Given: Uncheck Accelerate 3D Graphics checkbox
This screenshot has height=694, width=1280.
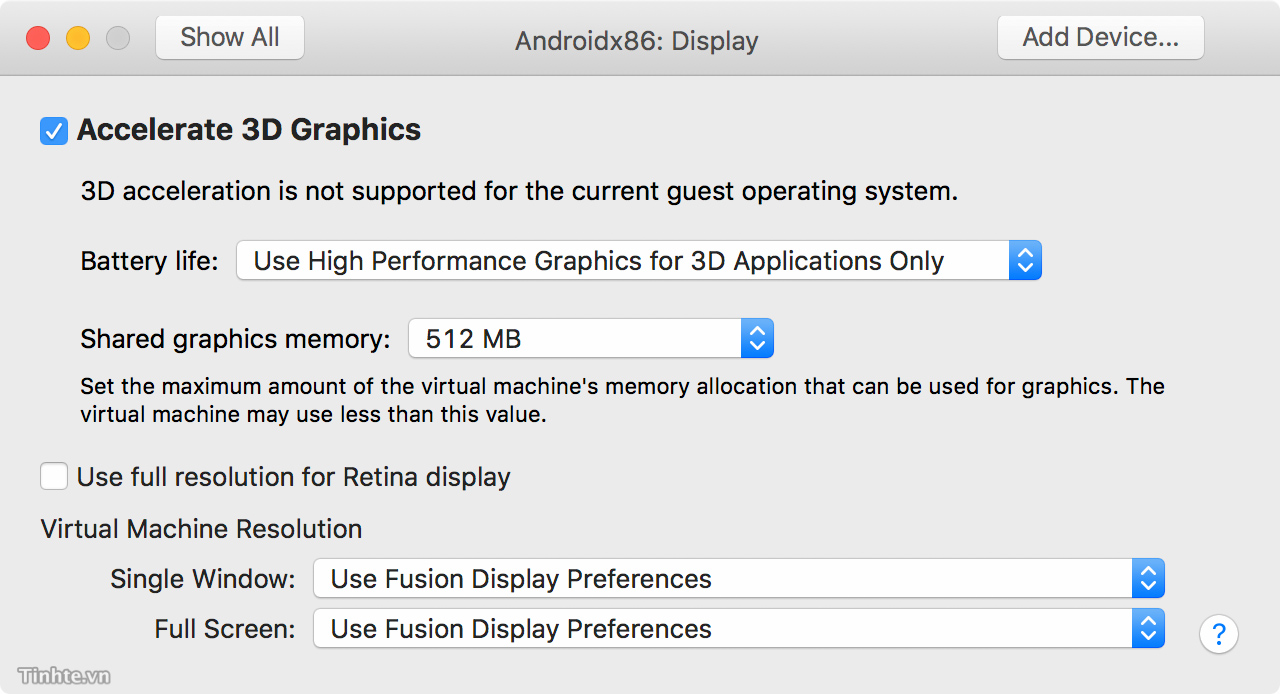Looking at the screenshot, I should (54, 131).
